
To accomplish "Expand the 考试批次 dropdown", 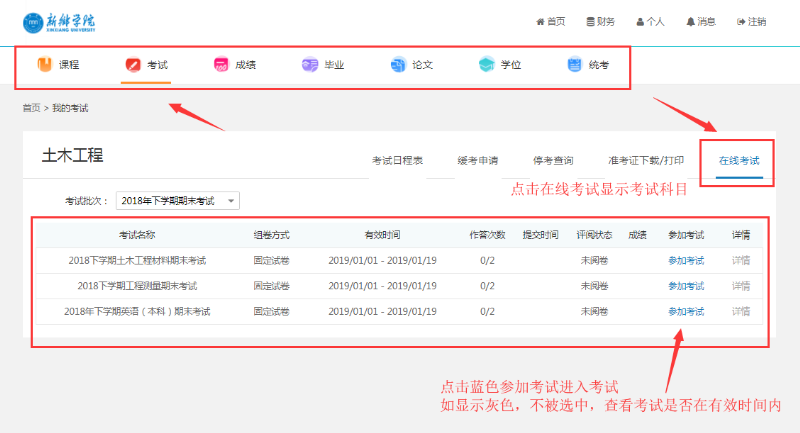I will [x=177, y=201].
